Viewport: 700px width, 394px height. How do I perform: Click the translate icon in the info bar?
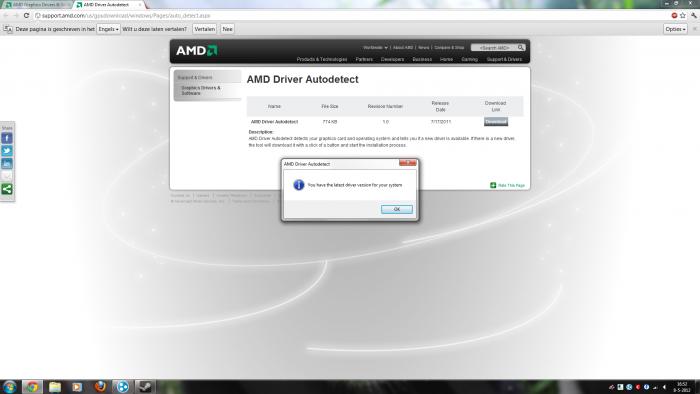click(8, 29)
